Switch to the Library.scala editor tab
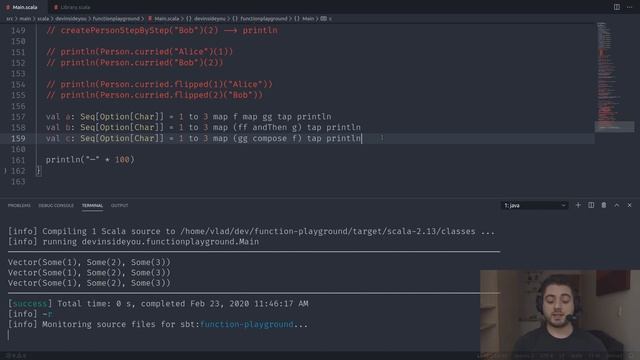This screenshot has width=640, height=360. [x=72, y=7]
